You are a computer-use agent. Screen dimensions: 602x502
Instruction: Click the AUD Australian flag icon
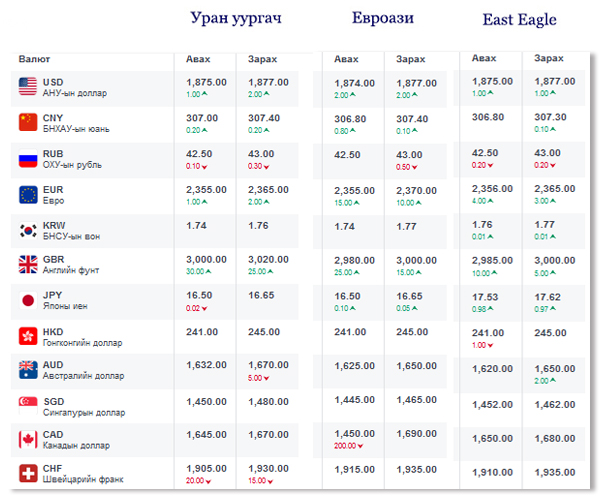tap(28, 371)
